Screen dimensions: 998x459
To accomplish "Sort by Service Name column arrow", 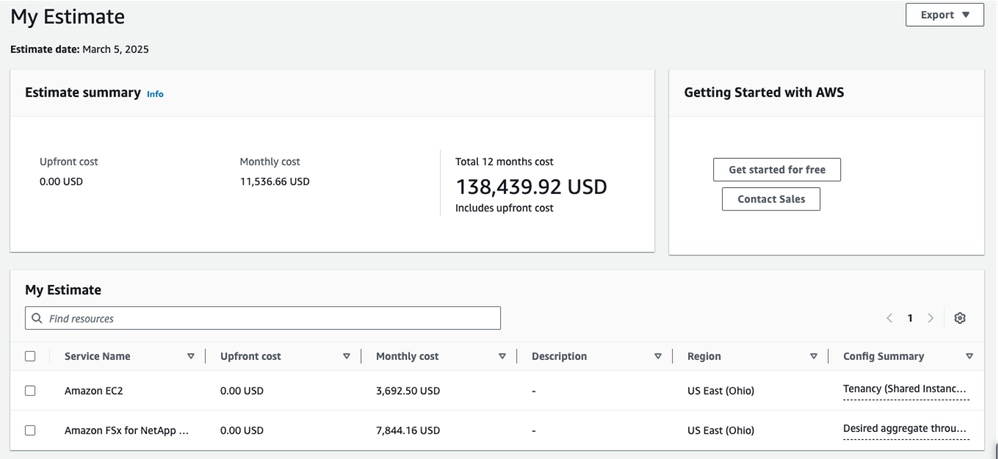I will click(191, 356).
